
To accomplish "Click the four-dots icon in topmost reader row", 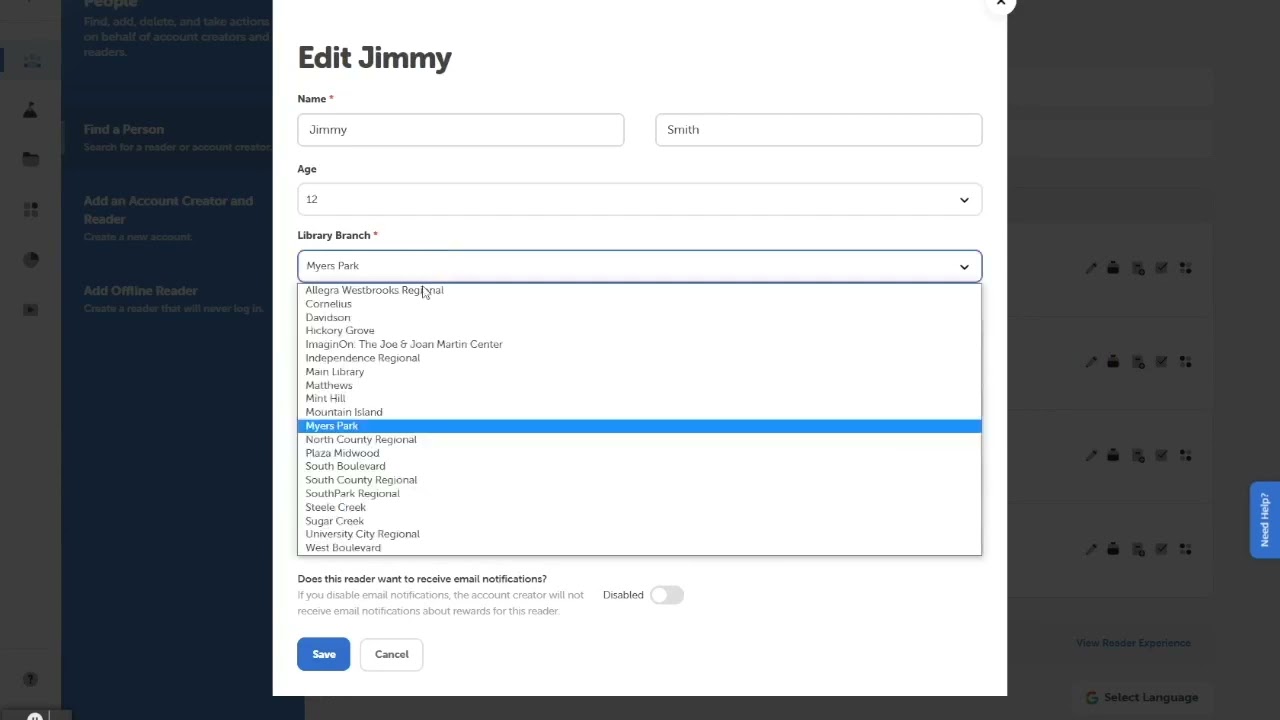I will 1186,268.
